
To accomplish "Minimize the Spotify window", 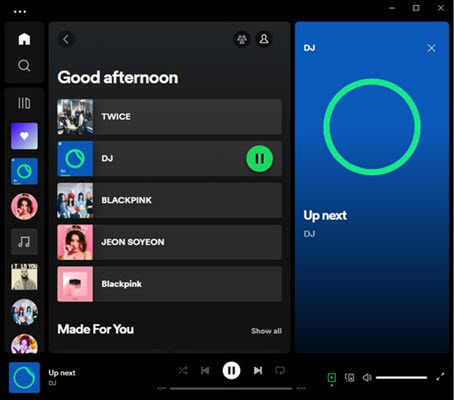I will 392,8.
